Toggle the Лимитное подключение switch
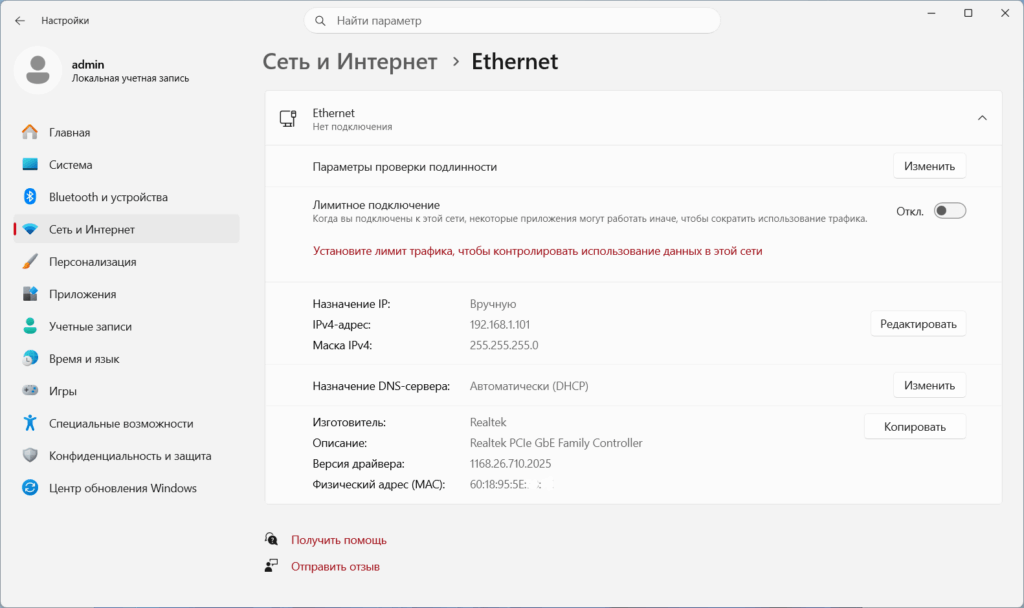This screenshot has width=1024, height=608. (950, 211)
